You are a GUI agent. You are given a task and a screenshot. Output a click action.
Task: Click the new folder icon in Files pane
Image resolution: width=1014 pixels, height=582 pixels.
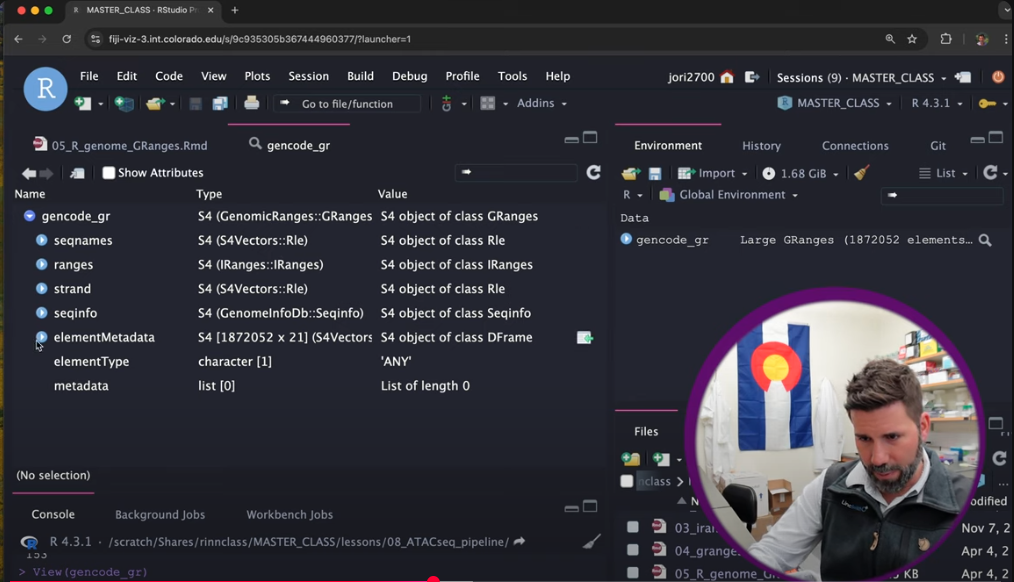point(631,459)
